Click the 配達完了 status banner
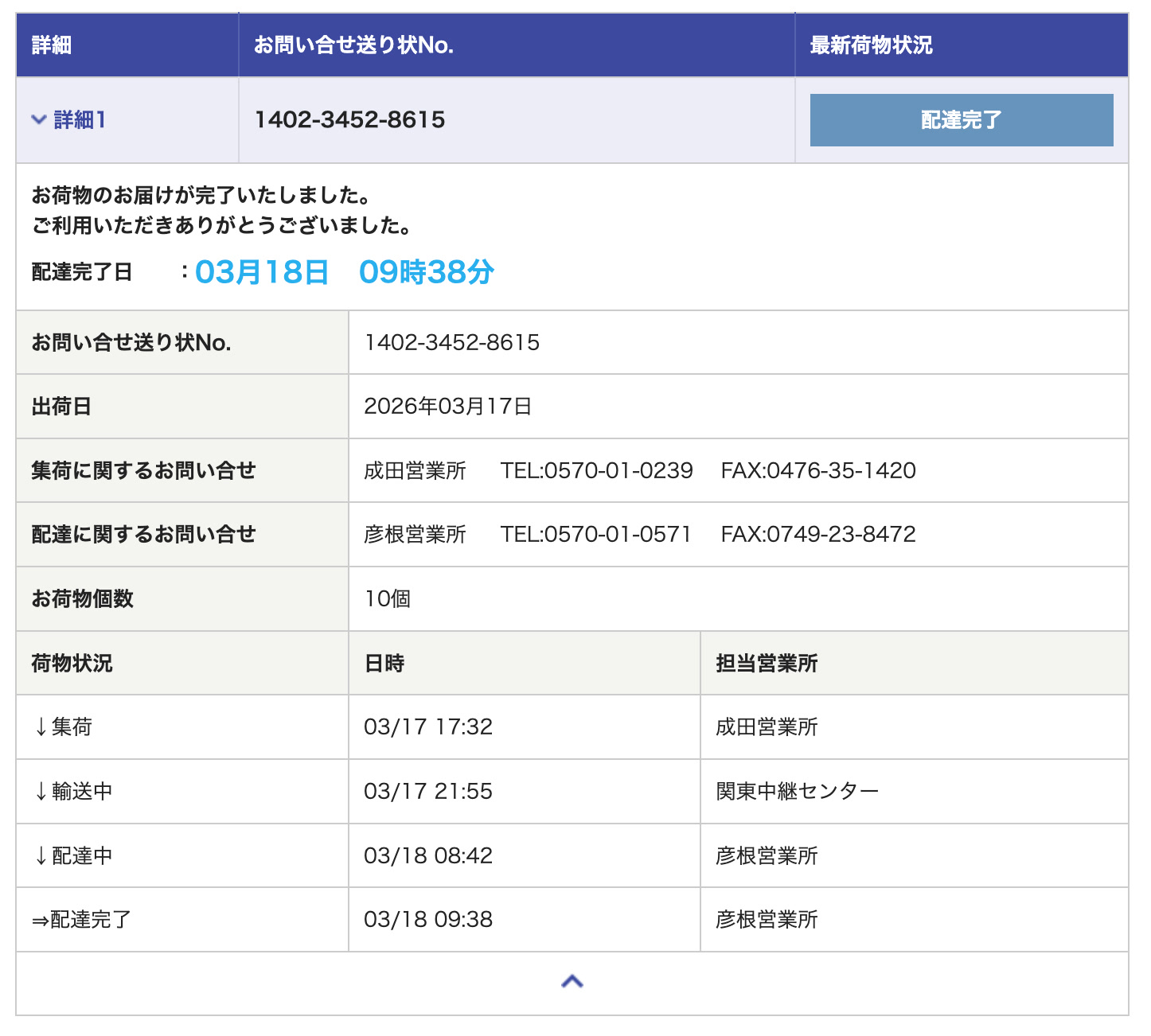 [x=961, y=120]
